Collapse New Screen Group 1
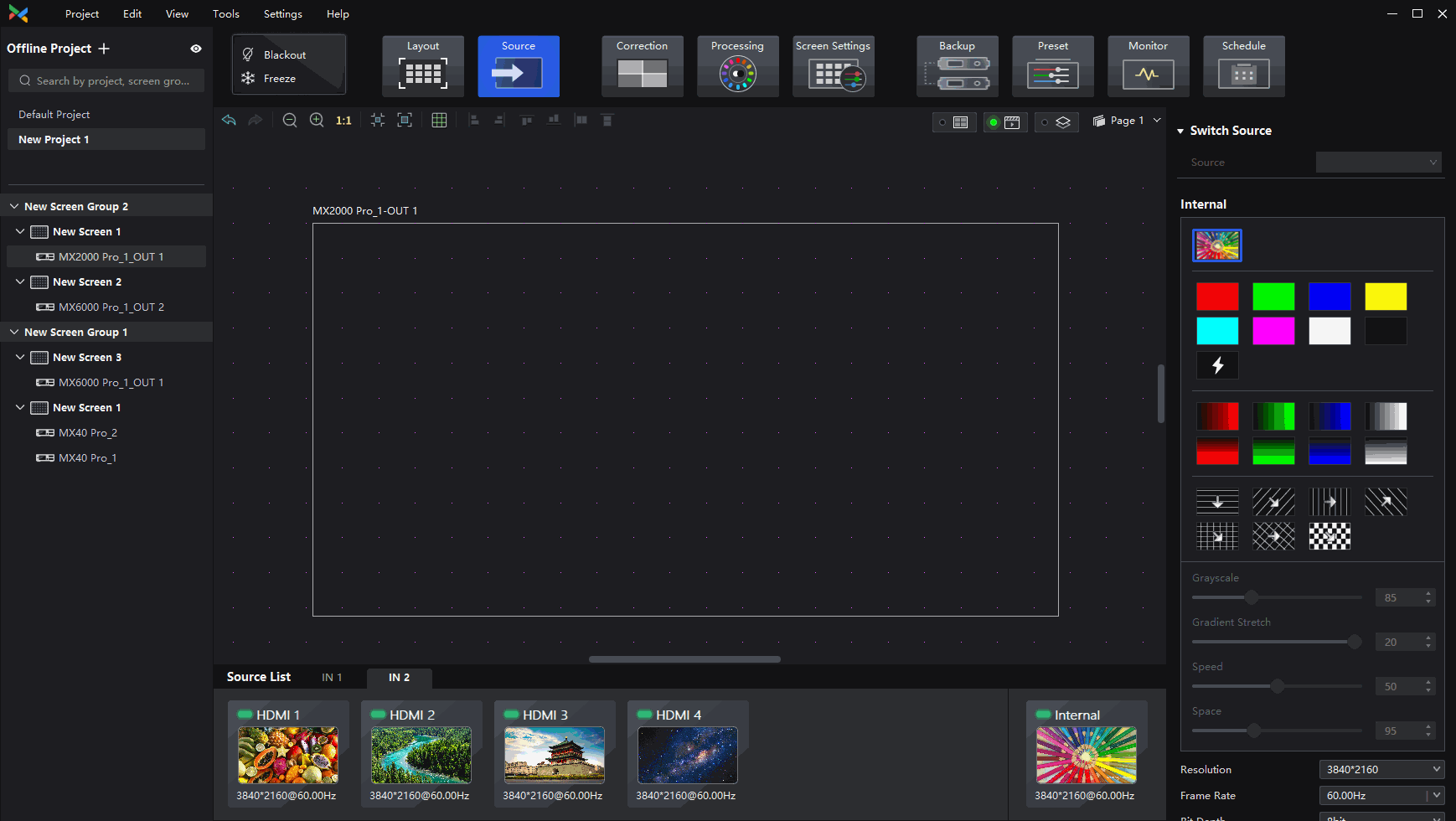 click(x=14, y=332)
